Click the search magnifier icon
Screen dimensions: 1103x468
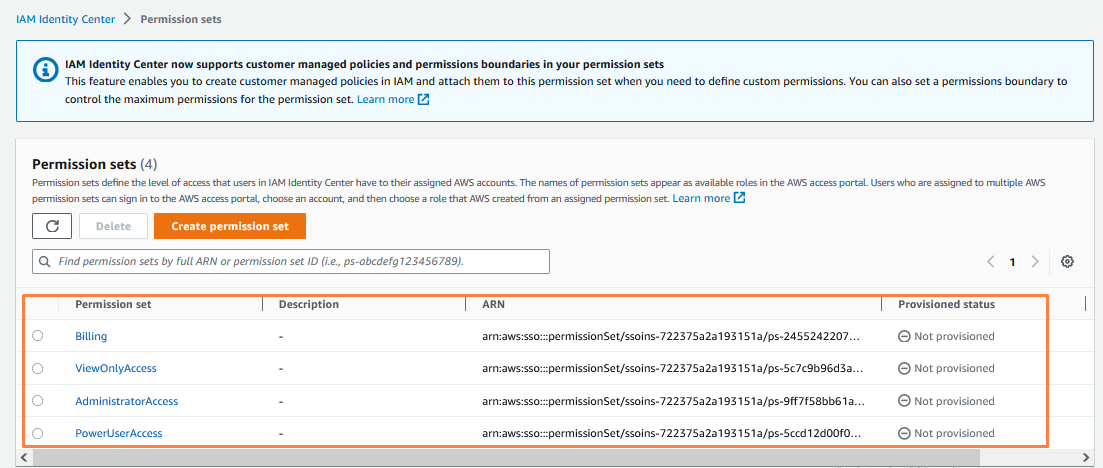click(x=45, y=262)
